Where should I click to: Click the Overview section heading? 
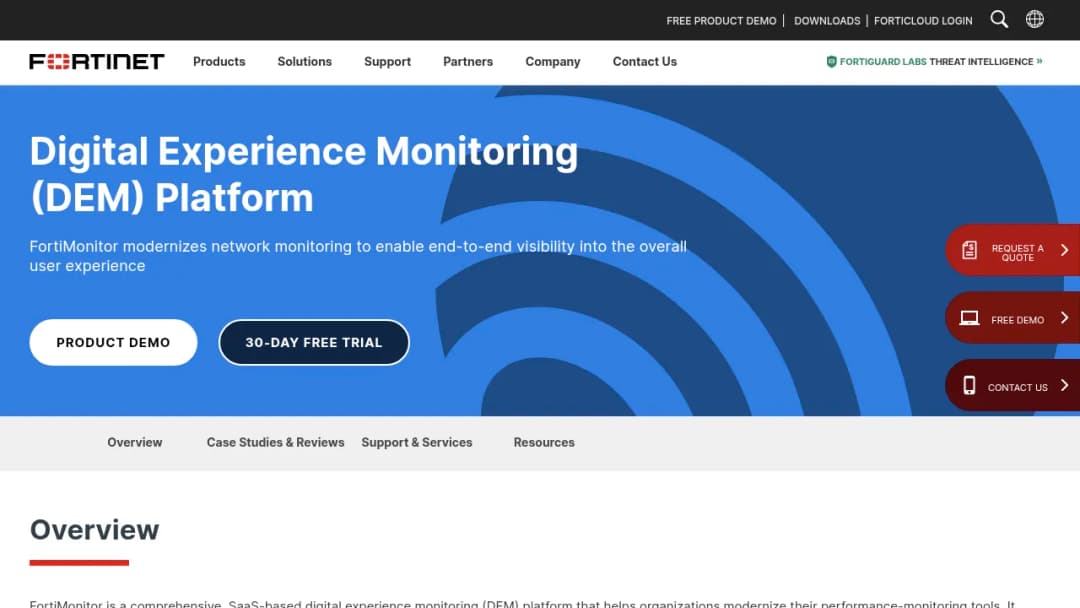(94, 530)
